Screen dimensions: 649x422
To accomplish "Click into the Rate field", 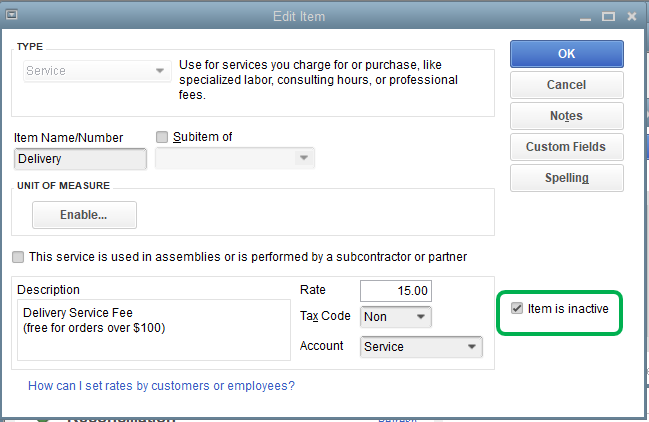I will point(396,290).
